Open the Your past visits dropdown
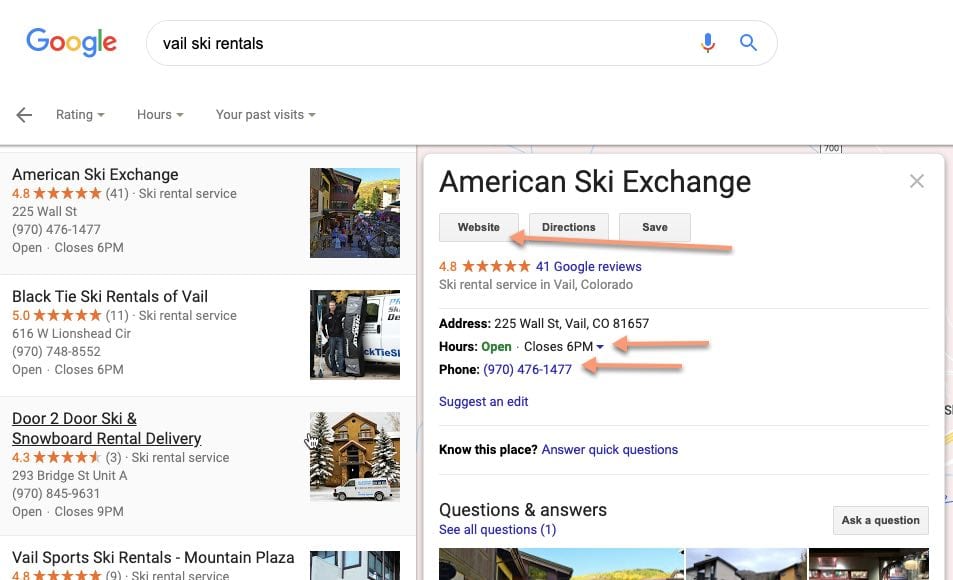The height and width of the screenshot is (580, 953). tap(266, 115)
